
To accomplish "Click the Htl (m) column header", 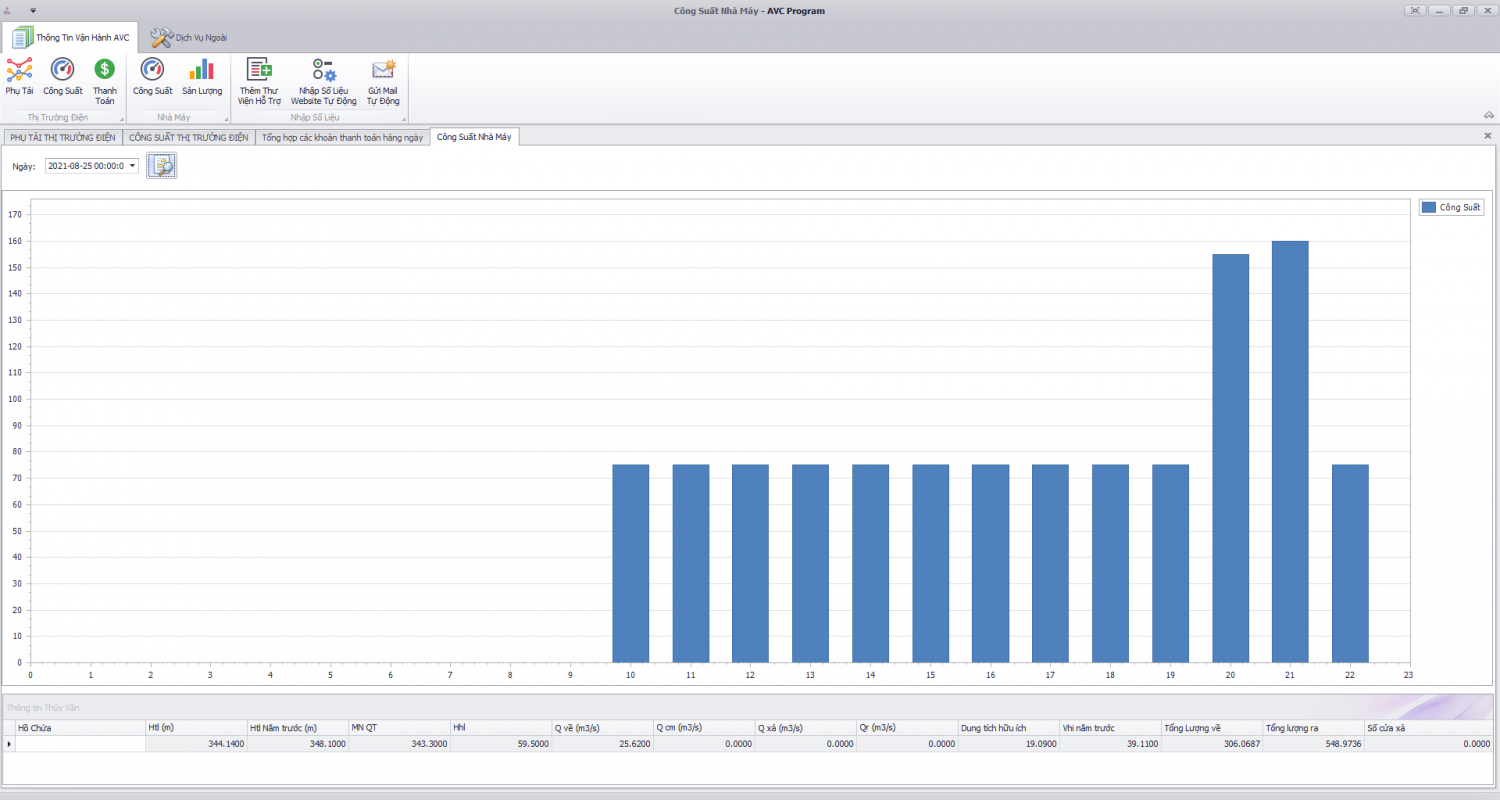I will click(196, 728).
